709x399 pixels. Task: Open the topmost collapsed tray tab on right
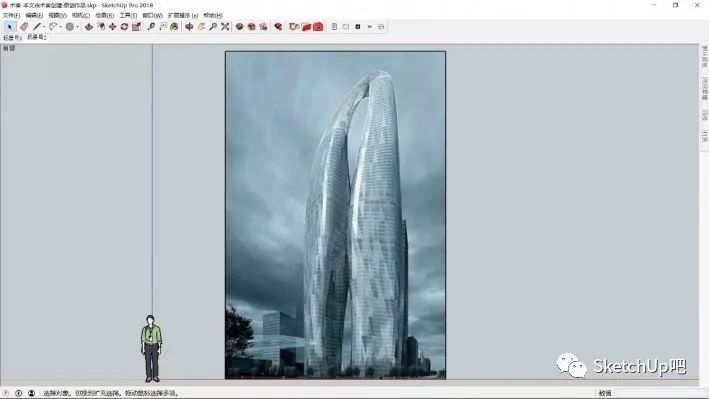[x=704, y=57]
